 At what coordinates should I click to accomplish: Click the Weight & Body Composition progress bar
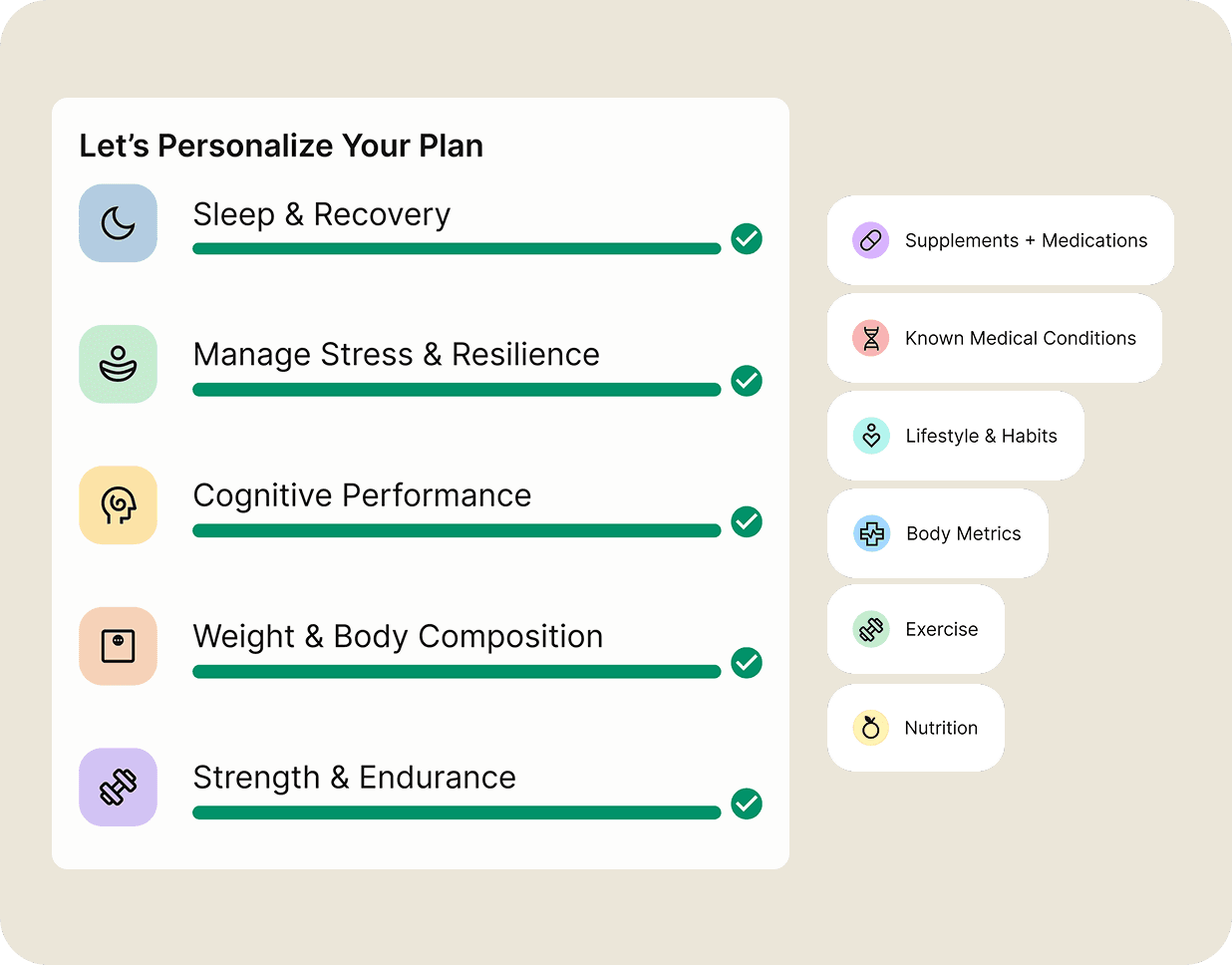click(x=457, y=672)
